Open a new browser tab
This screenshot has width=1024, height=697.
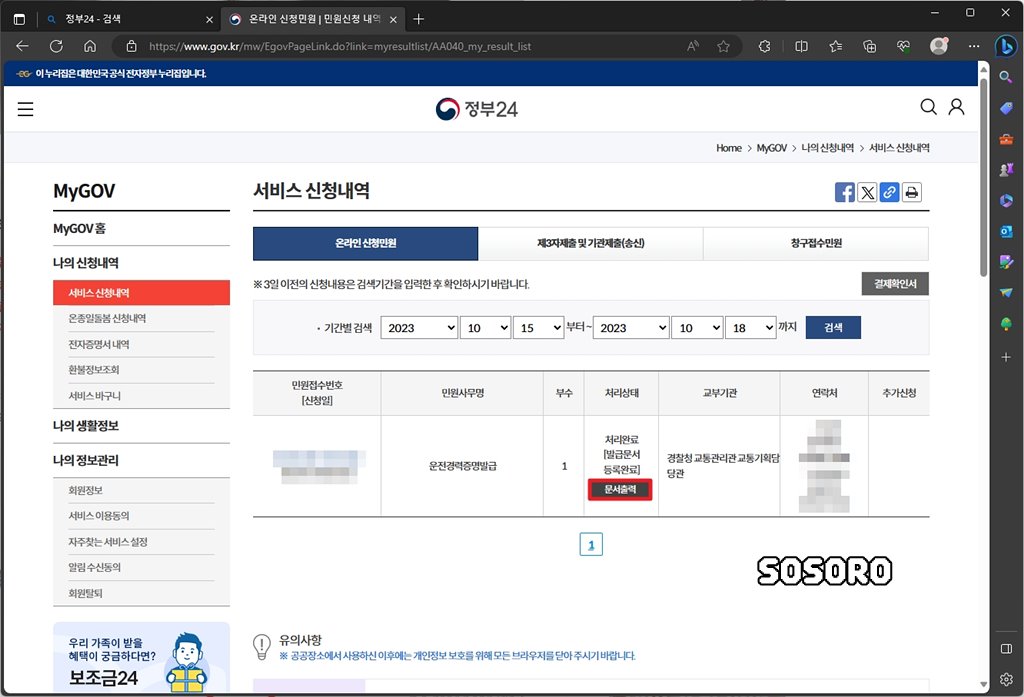tap(419, 19)
